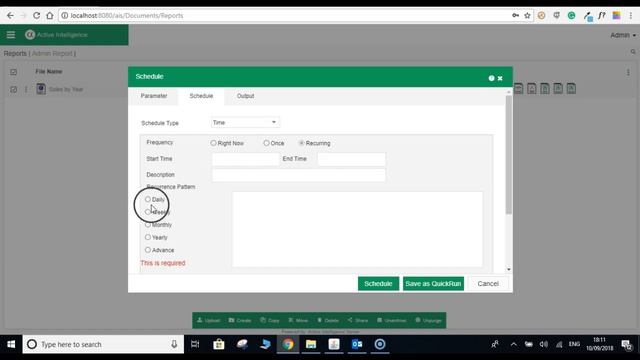Switch to the Schedule tab
Image resolution: width=640 pixels, height=360 pixels.
(201, 96)
